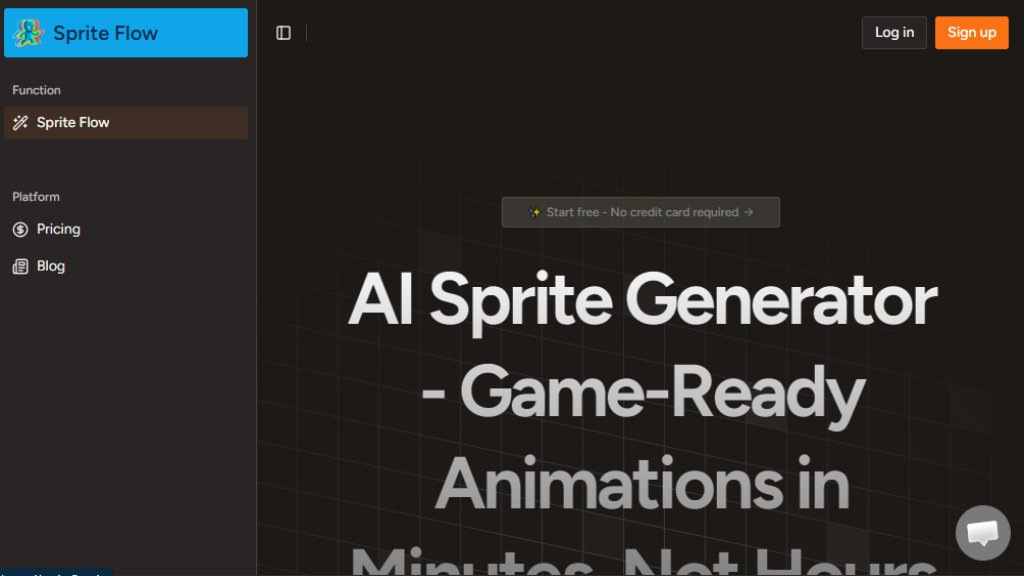Open the Sprite Flow brand header link
This screenshot has height=576, width=1024.
click(126, 33)
